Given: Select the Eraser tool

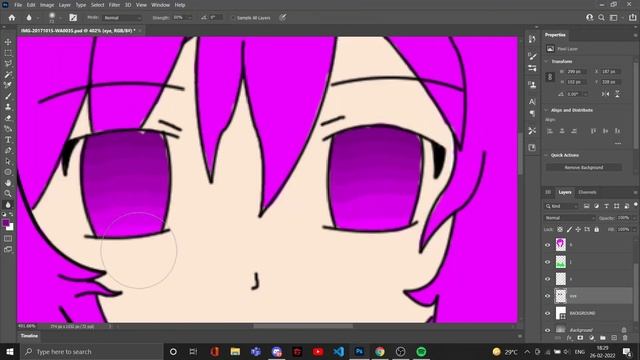Looking at the screenshot, I should [x=8, y=118].
